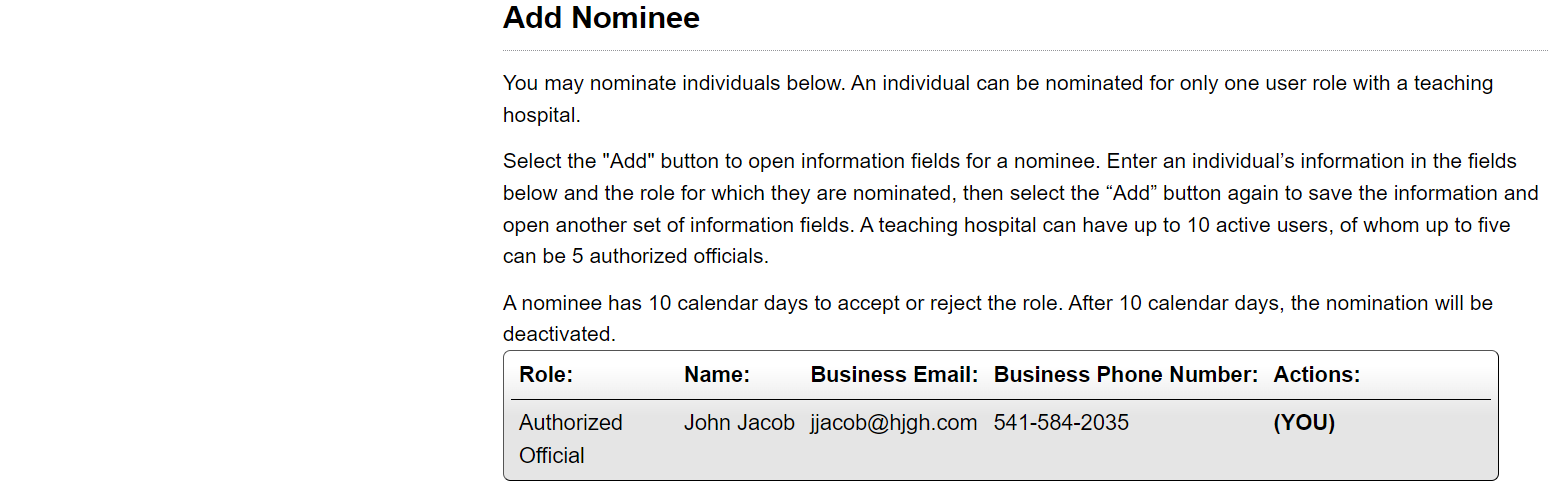The image size is (1566, 501).
Task: Click the word "deactivated." above the table
Action: [559, 335]
